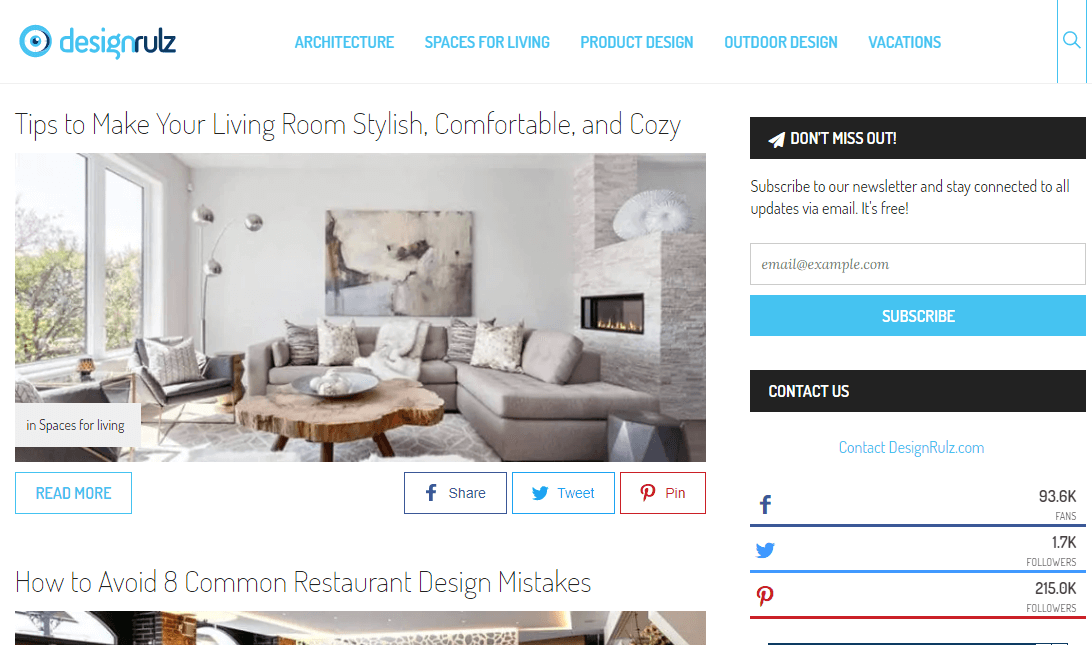Open the living room article image

point(360,307)
